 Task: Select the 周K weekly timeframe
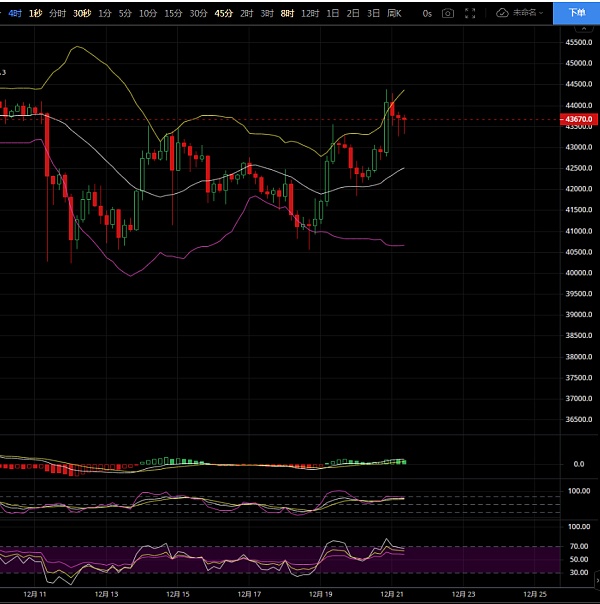click(x=393, y=13)
